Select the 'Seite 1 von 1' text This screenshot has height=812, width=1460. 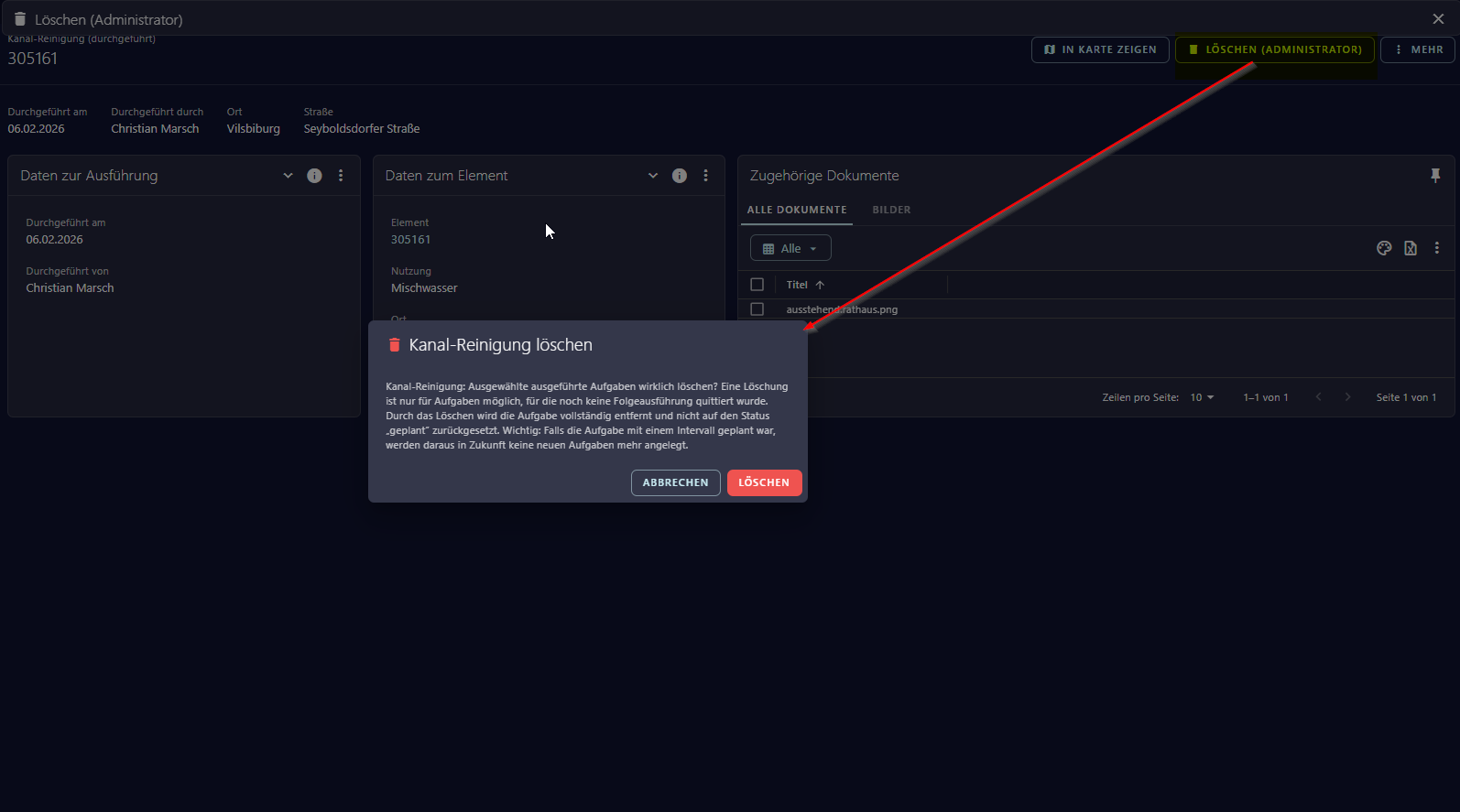[1406, 397]
